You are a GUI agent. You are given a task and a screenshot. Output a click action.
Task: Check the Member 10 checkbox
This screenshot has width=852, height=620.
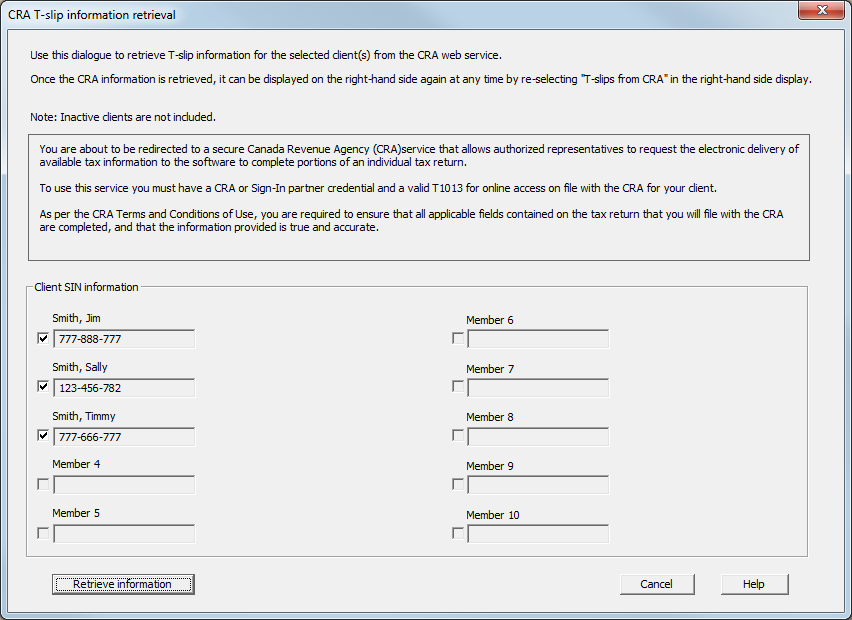pyautogui.click(x=458, y=533)
